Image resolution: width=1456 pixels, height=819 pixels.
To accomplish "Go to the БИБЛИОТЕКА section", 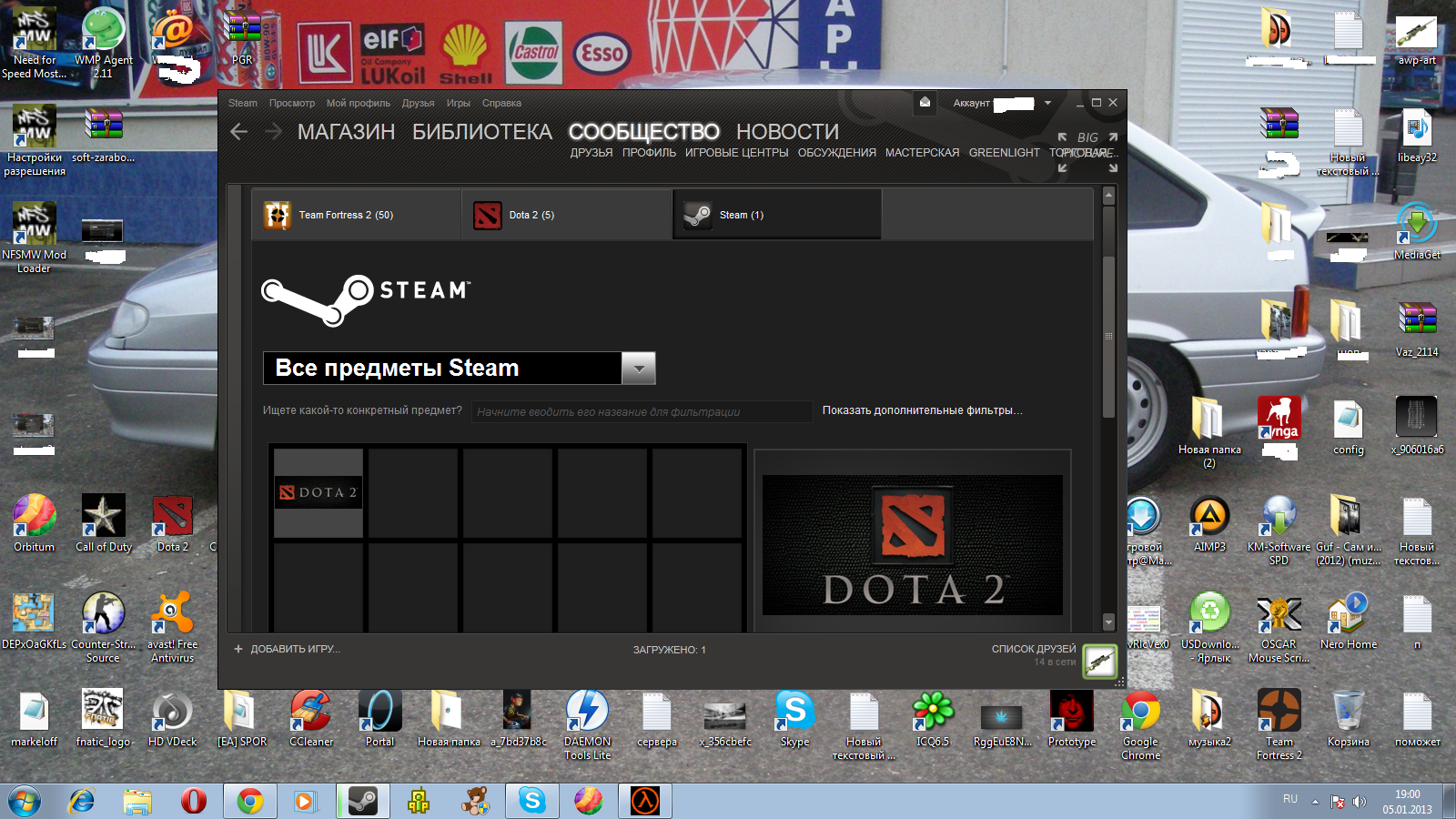I will (x=482, y=132).
